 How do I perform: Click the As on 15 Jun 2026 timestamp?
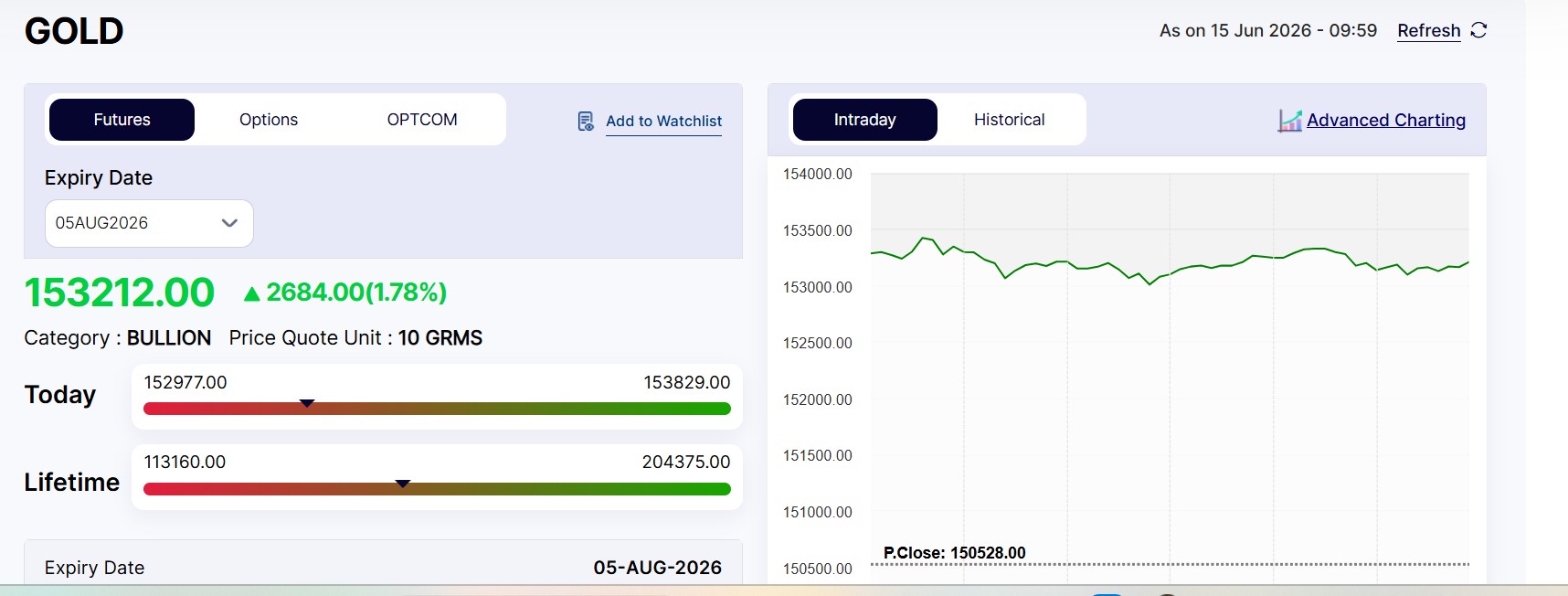coord(1268,30)
